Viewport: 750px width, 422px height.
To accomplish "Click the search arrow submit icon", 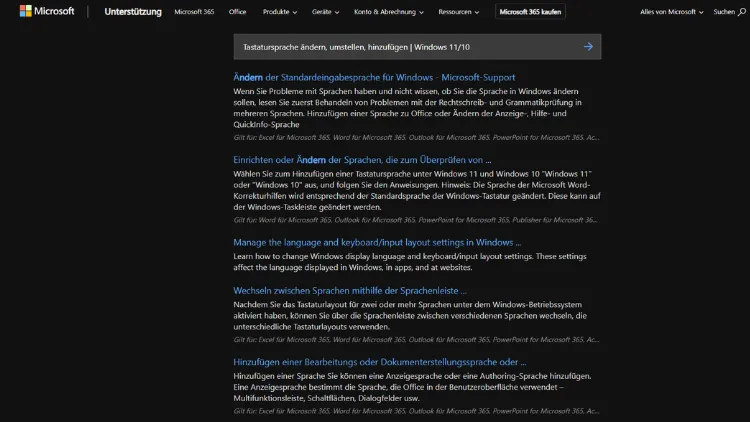I will (588, 47).
